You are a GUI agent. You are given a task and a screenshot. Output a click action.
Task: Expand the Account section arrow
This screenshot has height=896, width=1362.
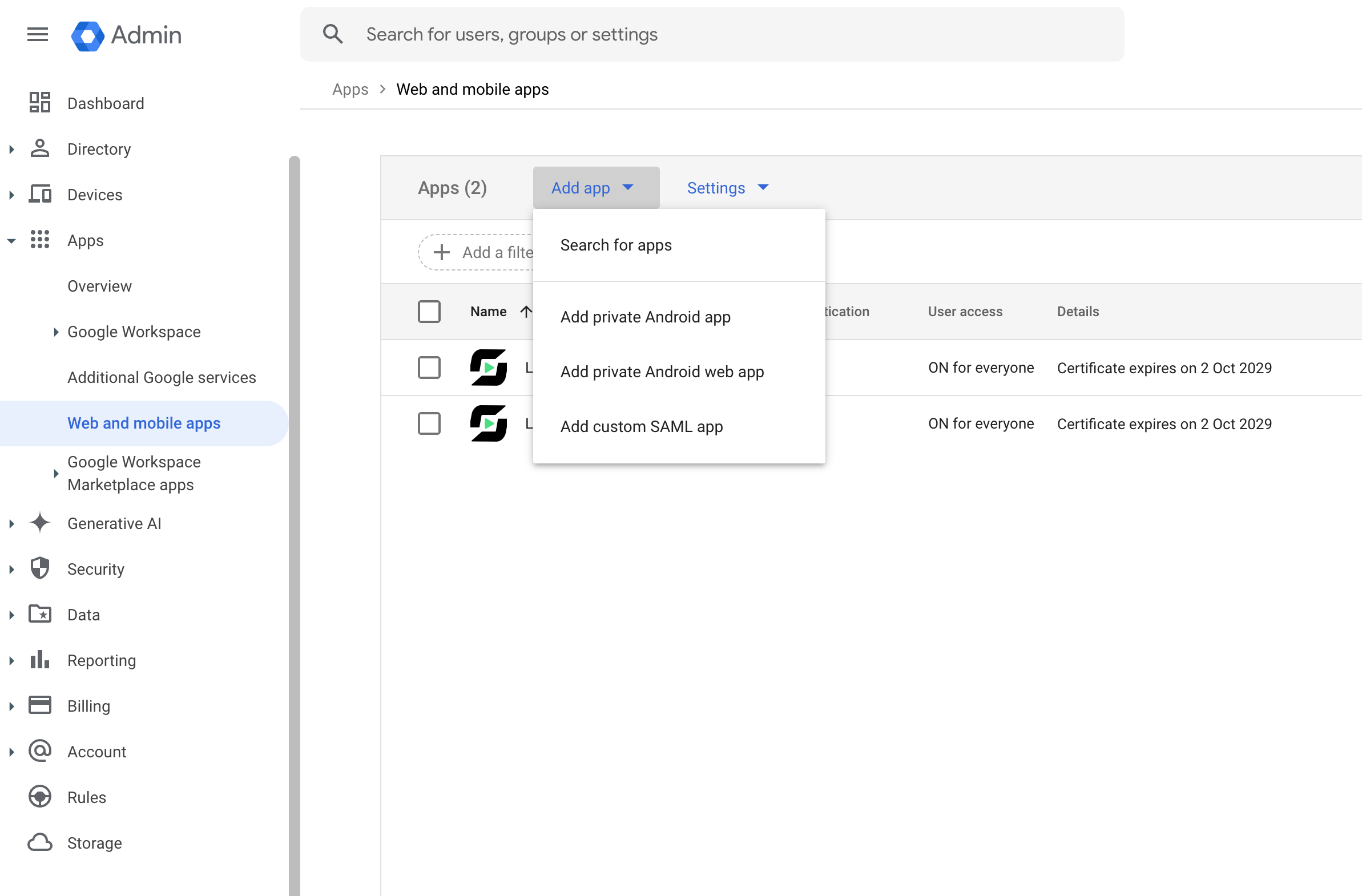pyautogui.click(x=11, y=752)
